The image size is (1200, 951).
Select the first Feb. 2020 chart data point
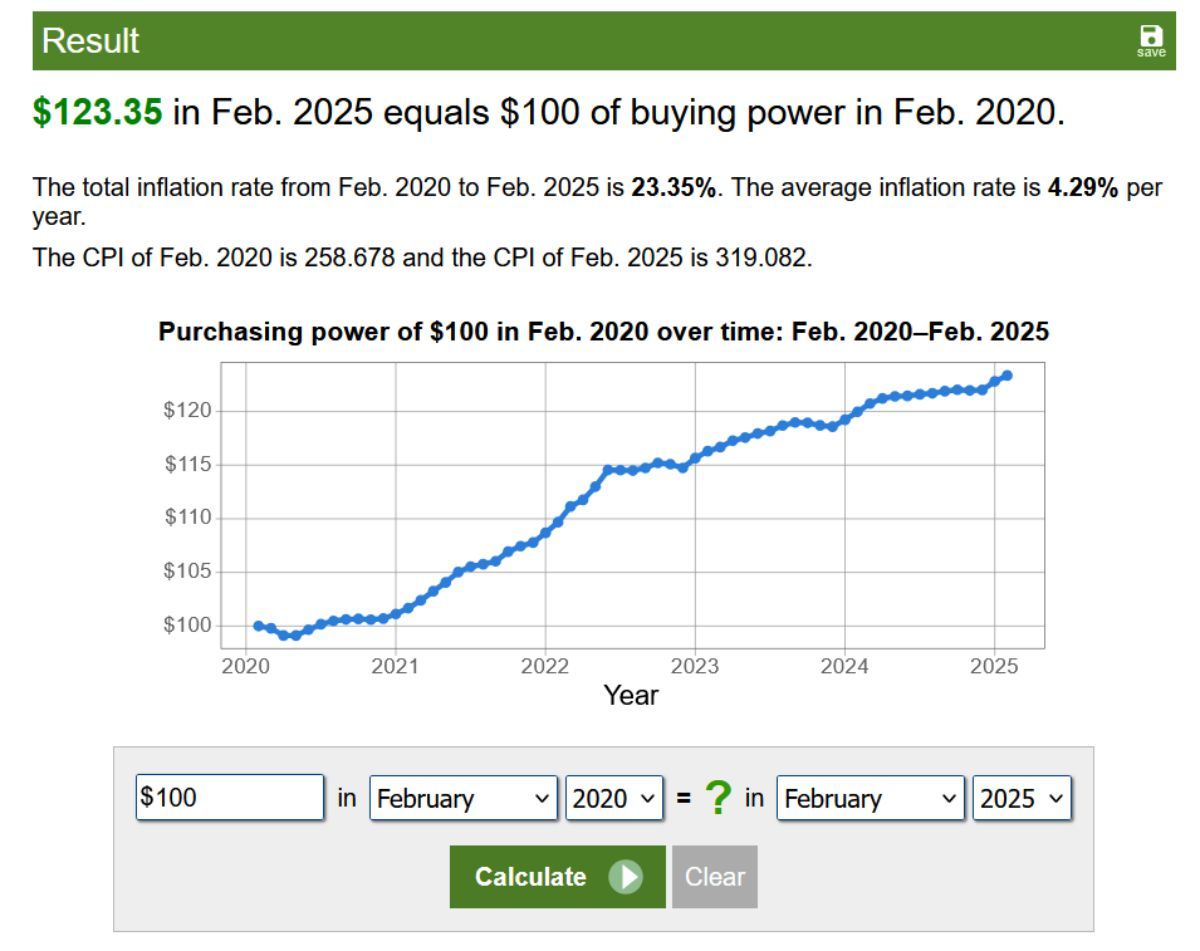(x=258, y=626)
